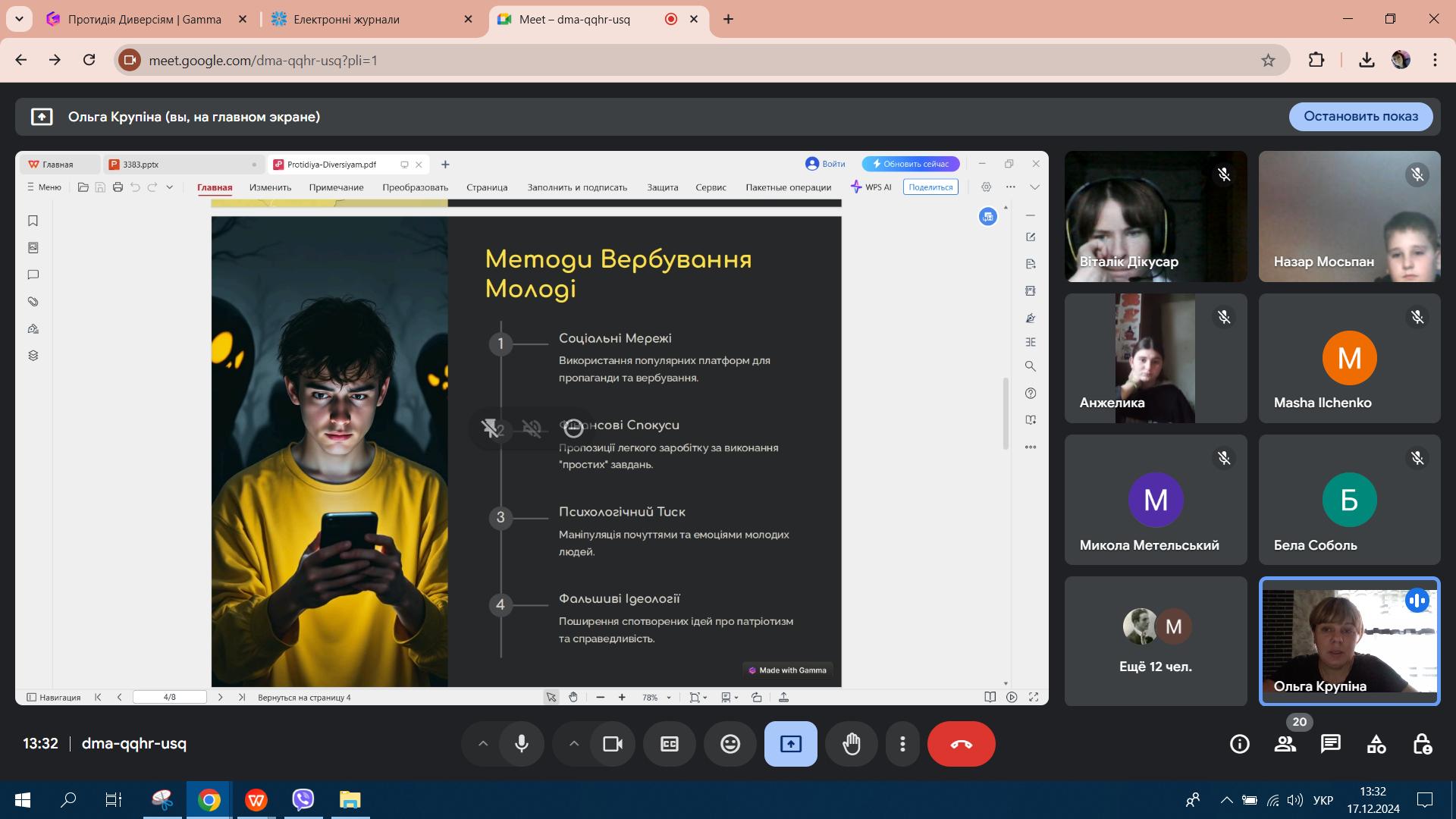Turn on captions with CC icon
The width and height of the screenshot is (1456, 819).
pos(669,744)
